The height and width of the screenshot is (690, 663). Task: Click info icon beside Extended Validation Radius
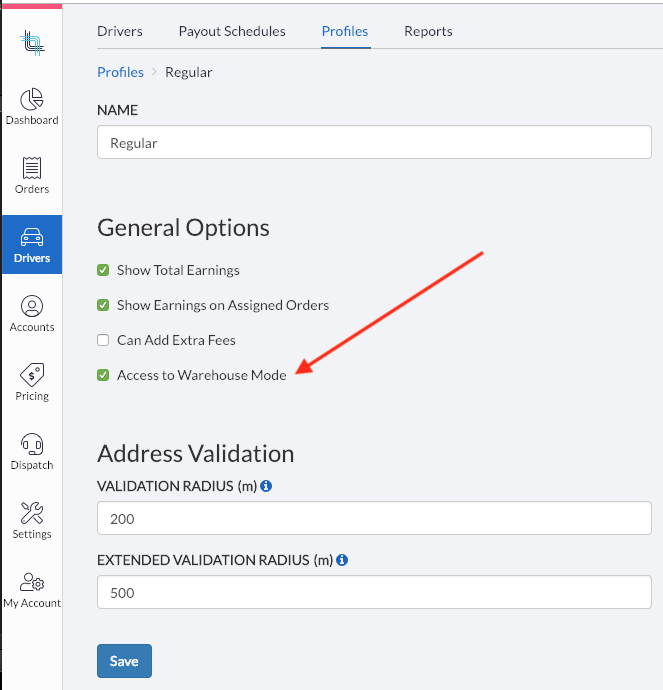[342, 560]
